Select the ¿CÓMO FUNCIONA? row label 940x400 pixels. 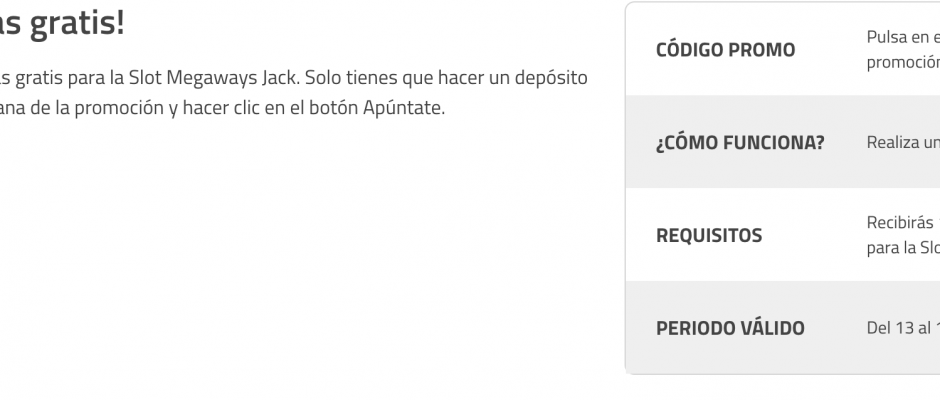(740, 143)
